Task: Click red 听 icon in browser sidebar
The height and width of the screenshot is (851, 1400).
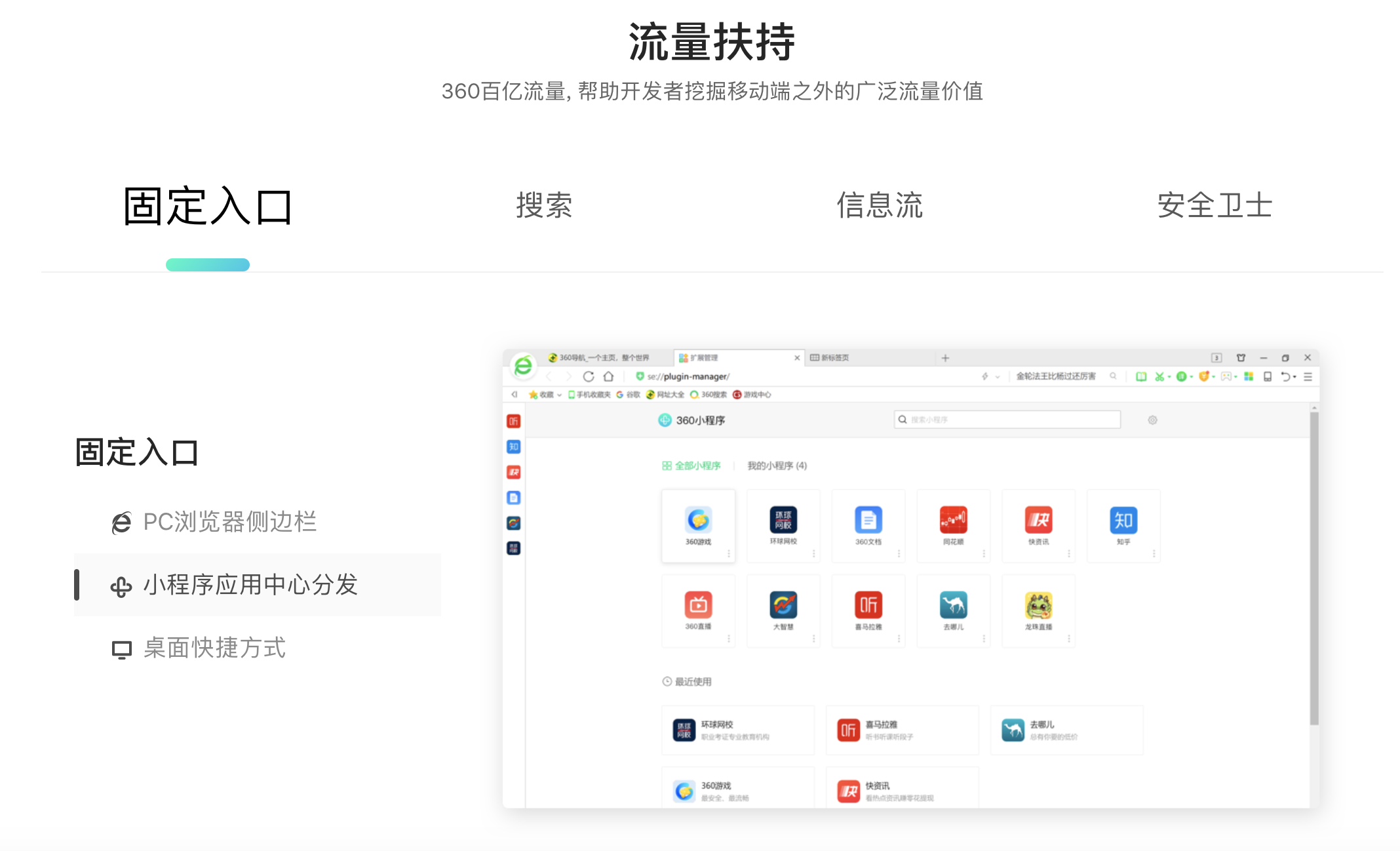Action: [514, 421]
